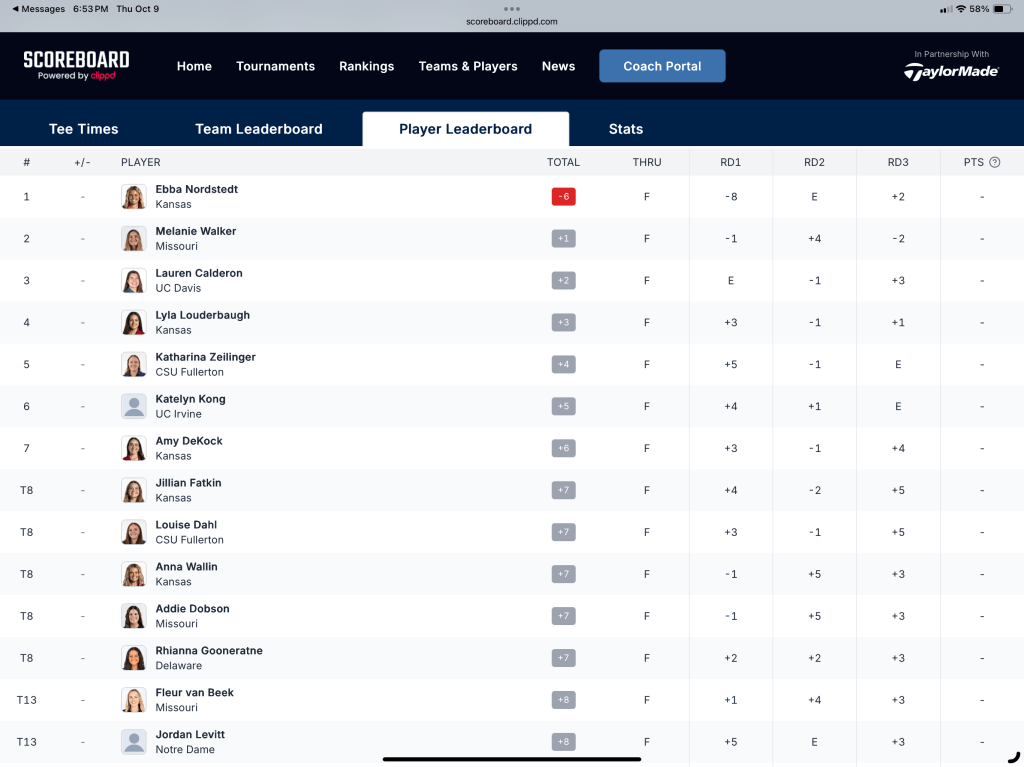Click the TOTAL column header

tap(563, 162)
